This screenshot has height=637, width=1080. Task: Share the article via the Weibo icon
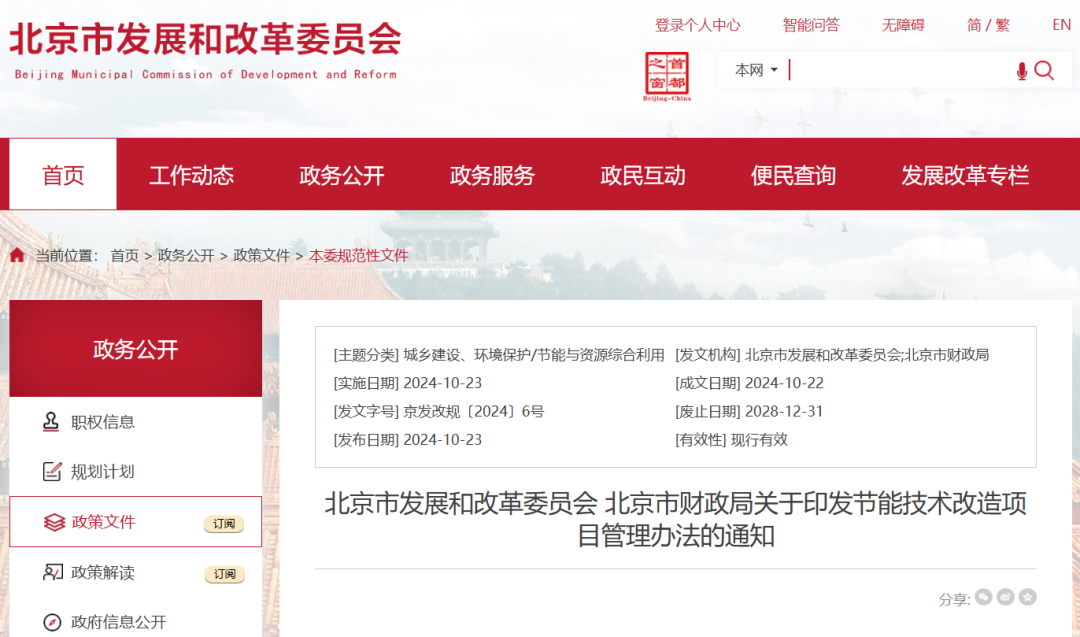click(1005, 596)
